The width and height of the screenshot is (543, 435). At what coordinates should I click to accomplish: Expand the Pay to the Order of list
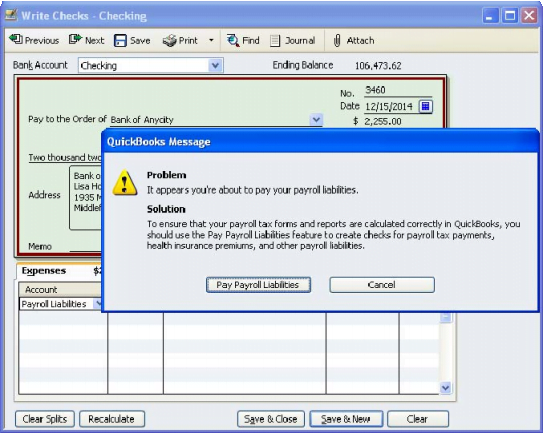click(x=316, y=120)
